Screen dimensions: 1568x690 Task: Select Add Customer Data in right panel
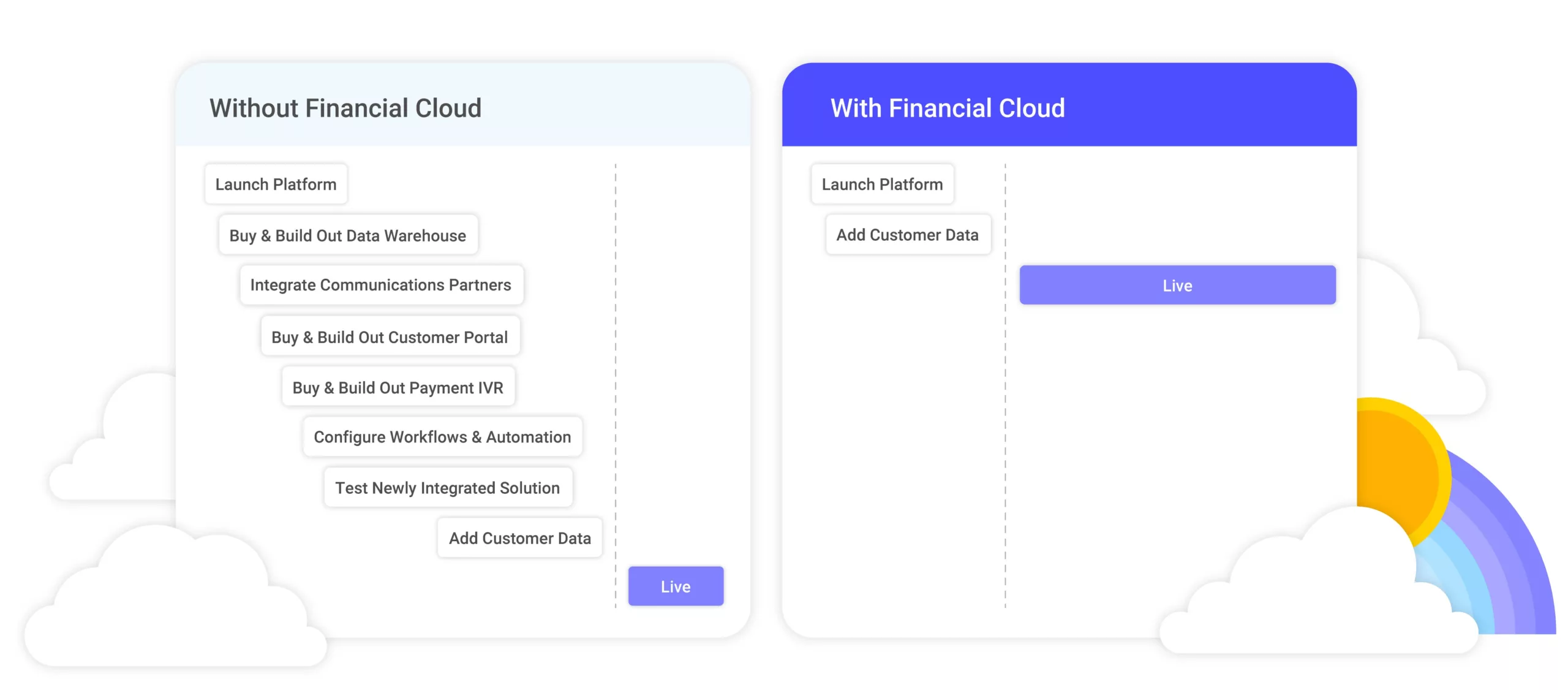907,235
